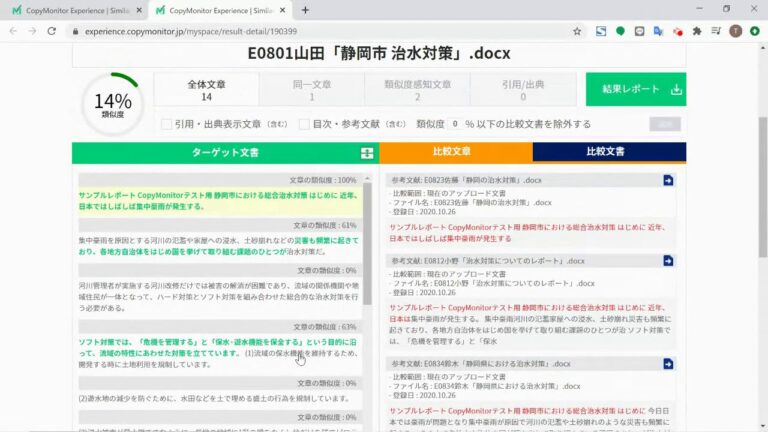The width and height of the screenshot is (768, 432).
Task: Open reference E0823佐藤「静岡の治水対策」.docx
Action: (x=467, y=180)
